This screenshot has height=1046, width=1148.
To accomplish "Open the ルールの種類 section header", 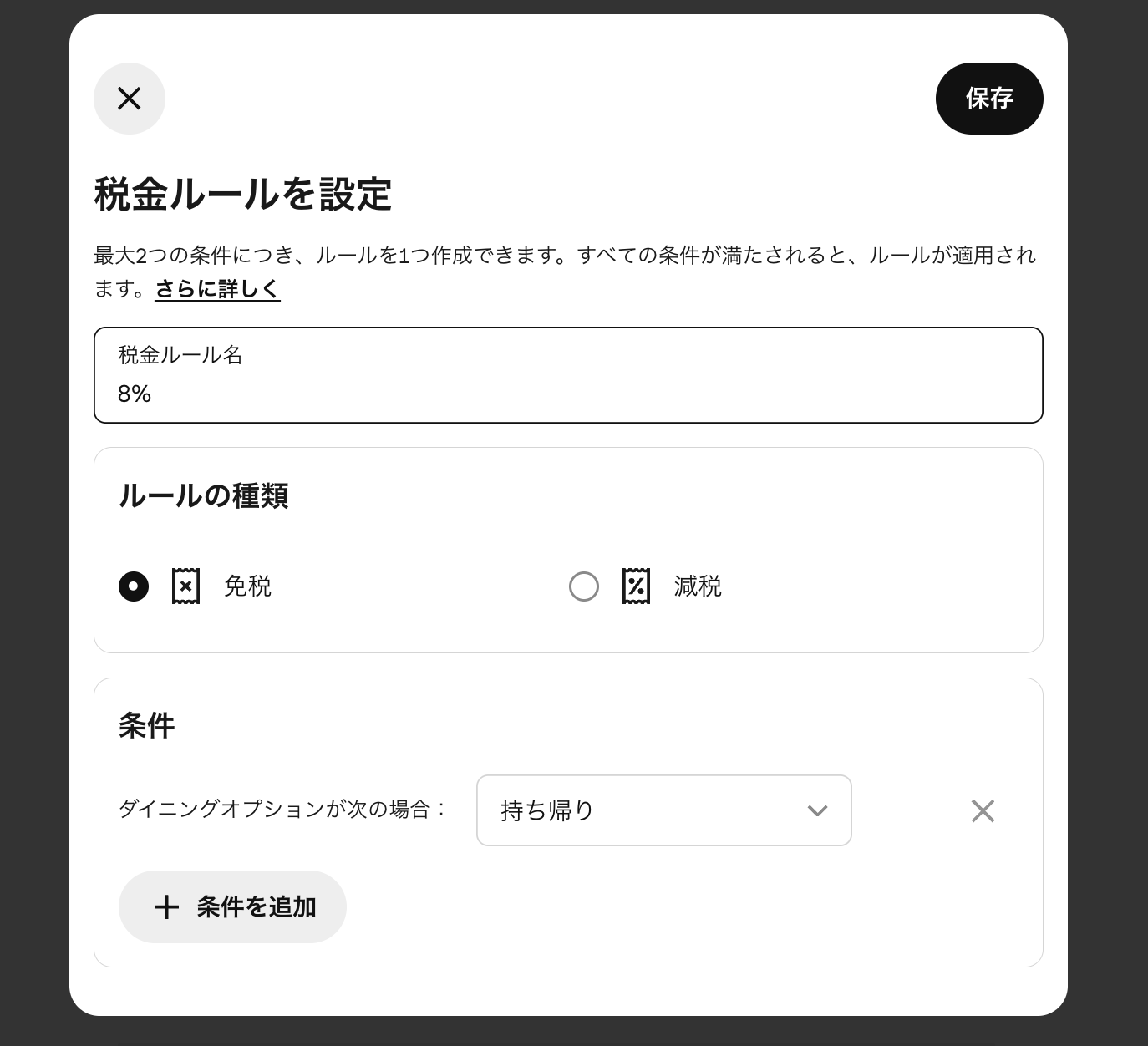I will [x=203, y=495].
